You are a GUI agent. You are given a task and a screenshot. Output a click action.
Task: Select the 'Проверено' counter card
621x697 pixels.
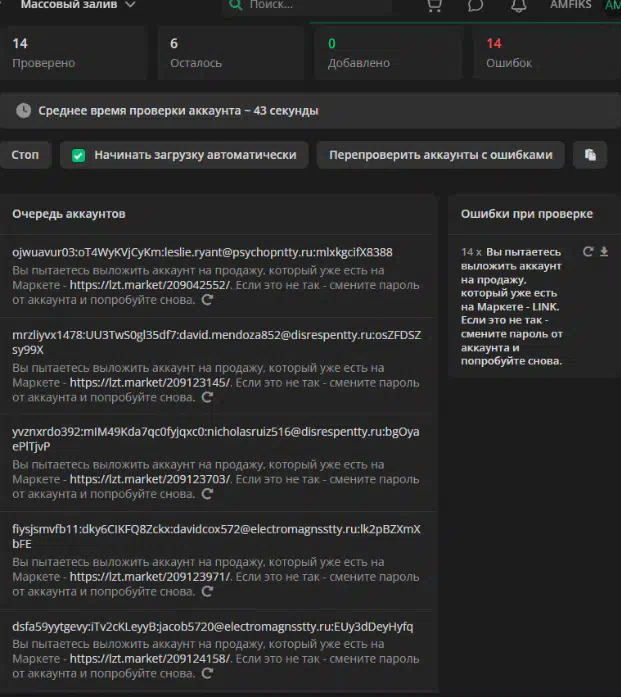coord(75,53)
